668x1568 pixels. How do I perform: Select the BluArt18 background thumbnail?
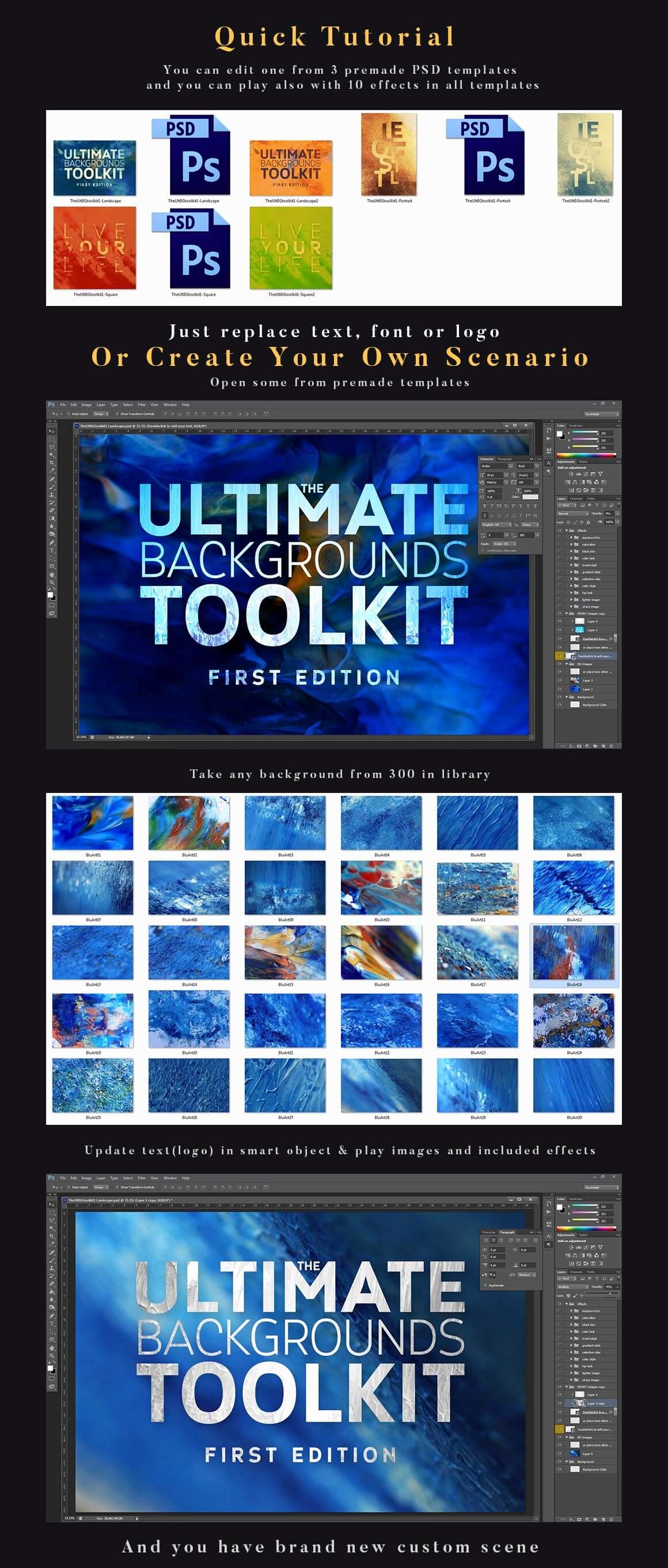pyautogui.click(x=574, y=954)
